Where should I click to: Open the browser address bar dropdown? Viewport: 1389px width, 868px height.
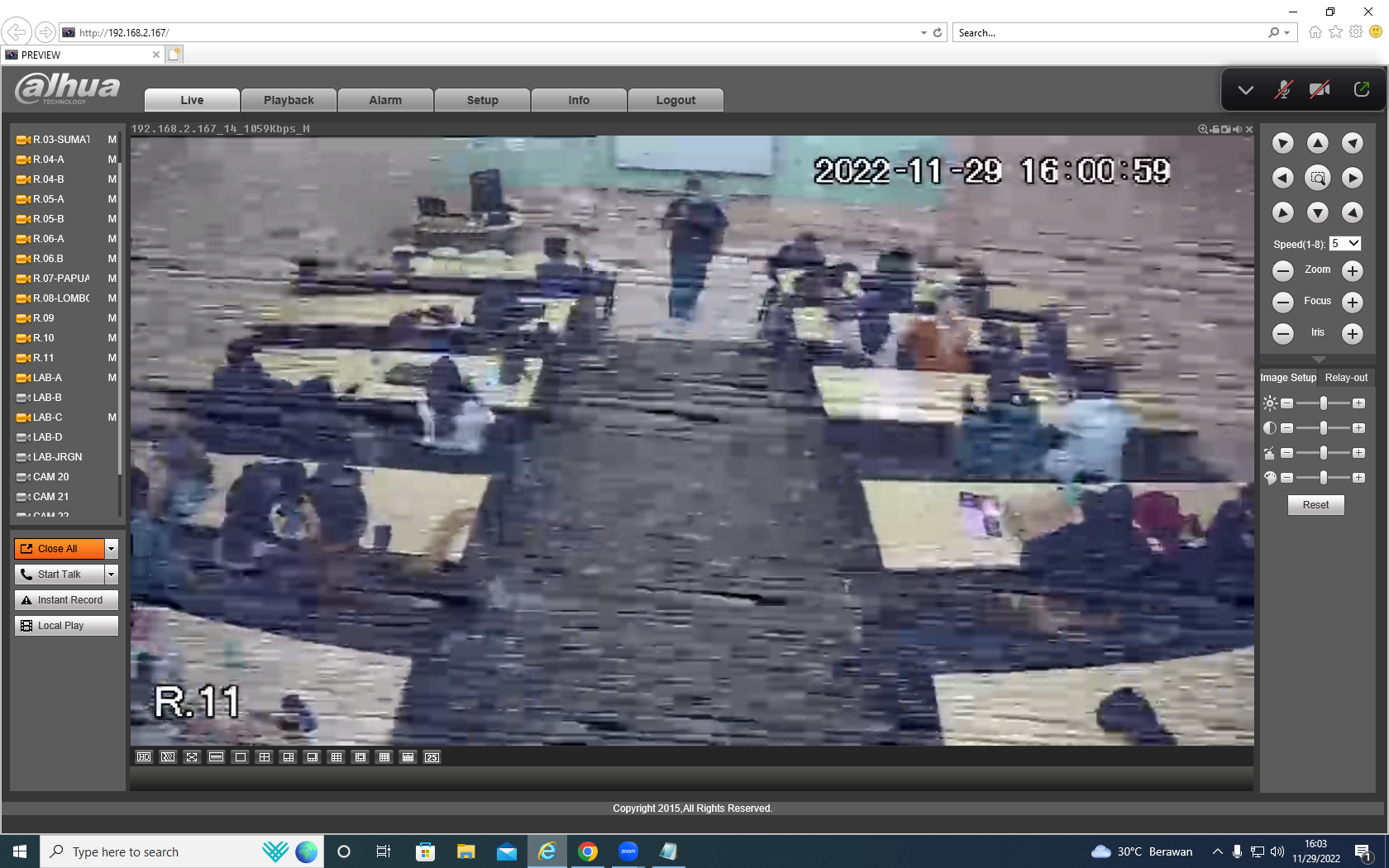(924, 33)
